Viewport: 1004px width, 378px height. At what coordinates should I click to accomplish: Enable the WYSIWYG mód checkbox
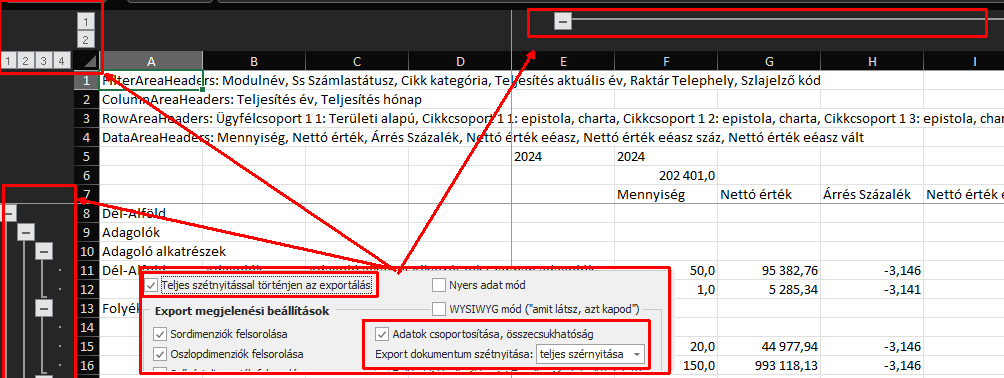(439, 309)
